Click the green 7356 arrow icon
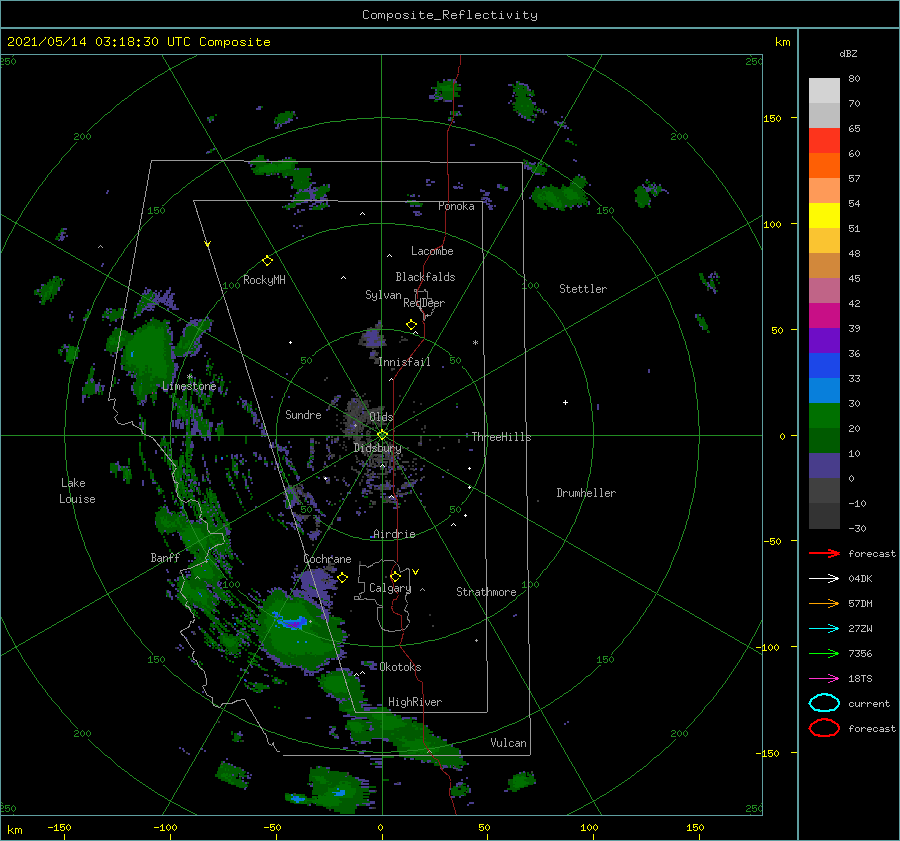Screen dimensions: 900x841 pyautogui.click(x=824, y=653)
